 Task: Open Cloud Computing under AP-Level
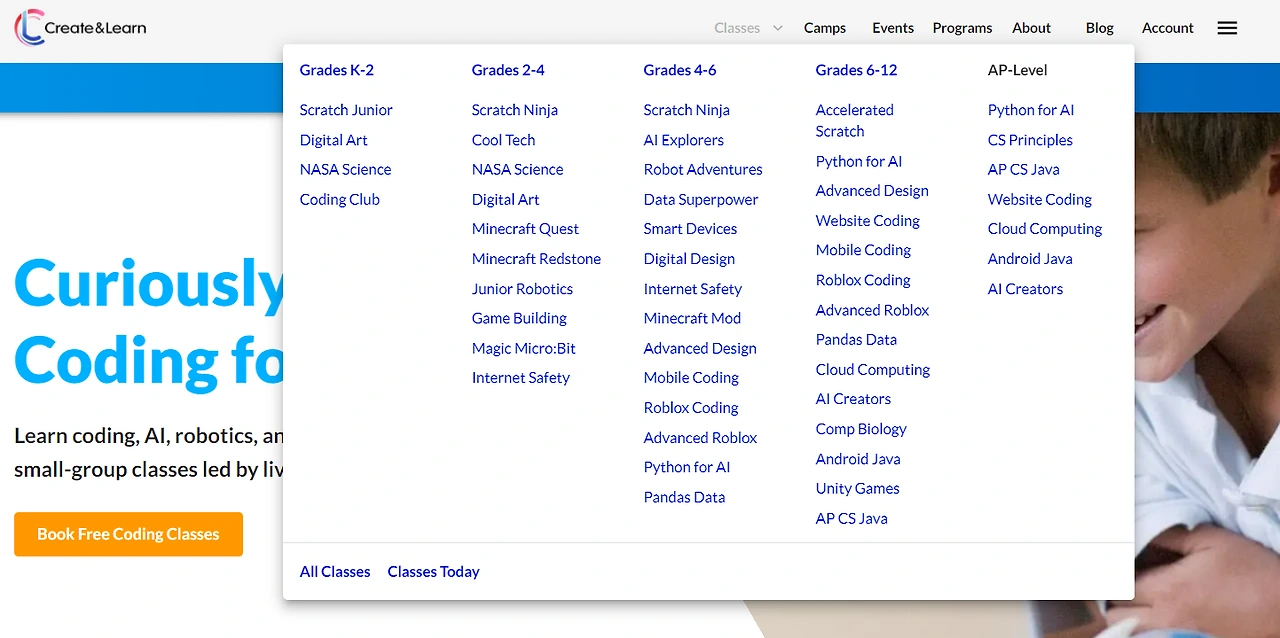pyautogui.click(x=1045, y=229)
